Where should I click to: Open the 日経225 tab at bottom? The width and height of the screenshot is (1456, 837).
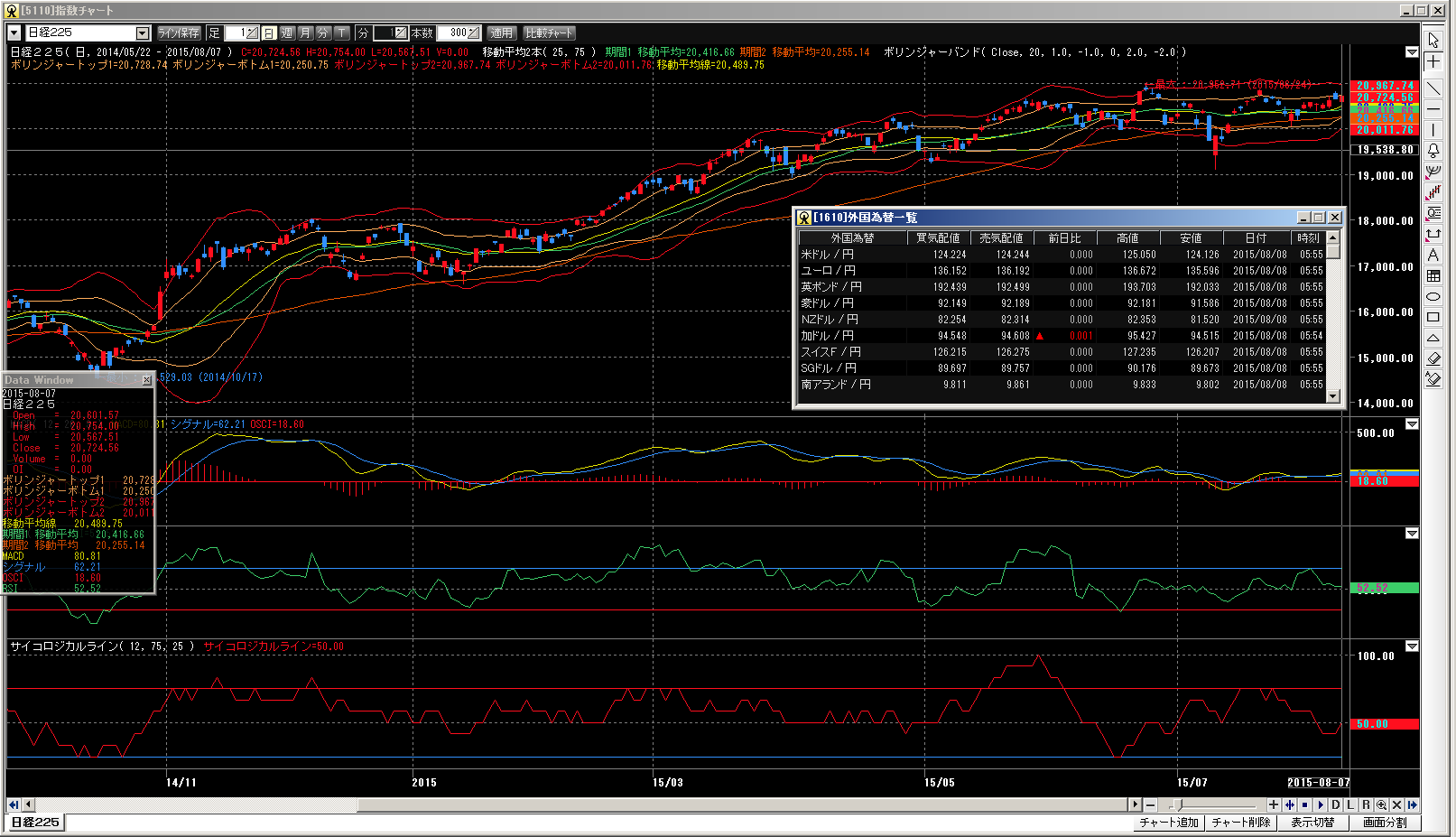(x=35, y=823)
